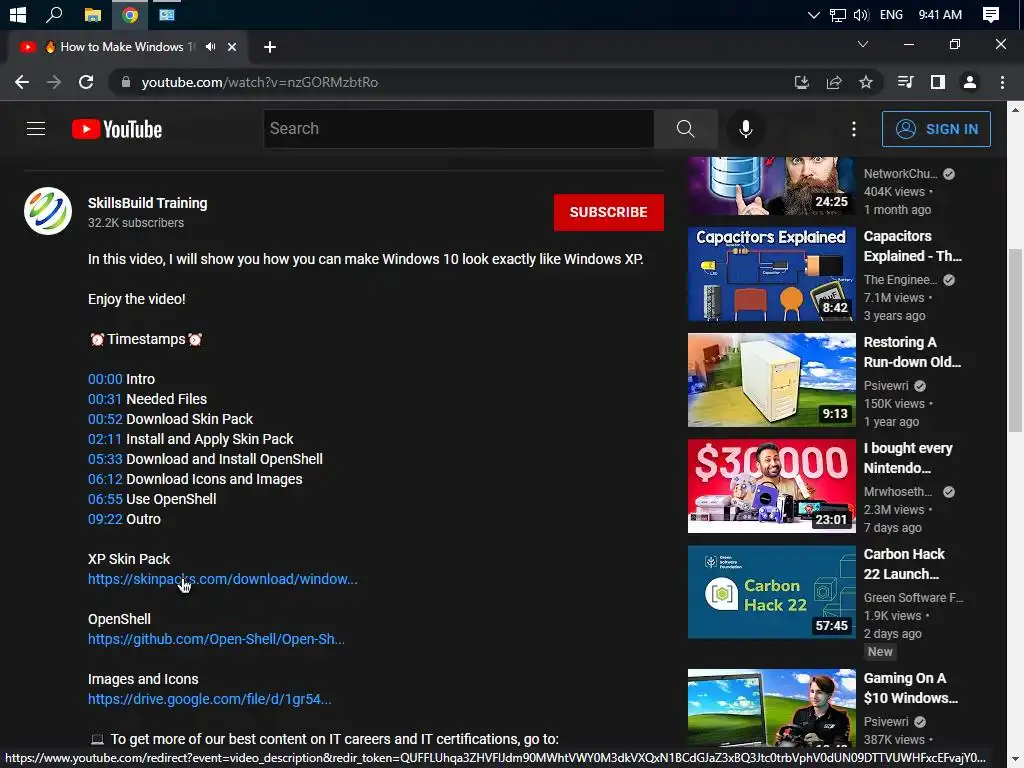Image resolution: width=1024 pixels, height=768 pixels.
Task: Mute the YouTube tab audio
Action: 210,46
